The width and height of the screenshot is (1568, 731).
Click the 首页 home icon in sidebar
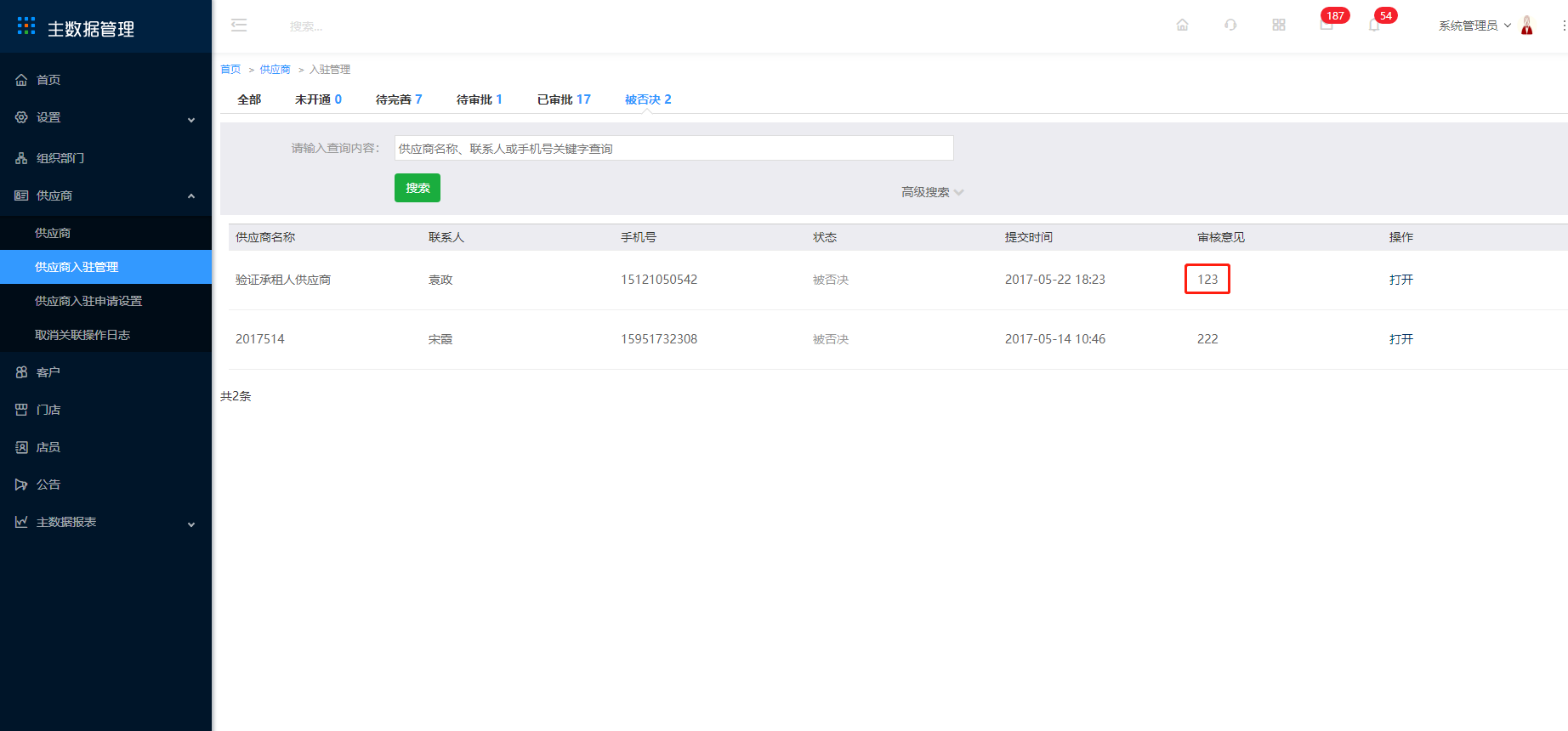21,80
